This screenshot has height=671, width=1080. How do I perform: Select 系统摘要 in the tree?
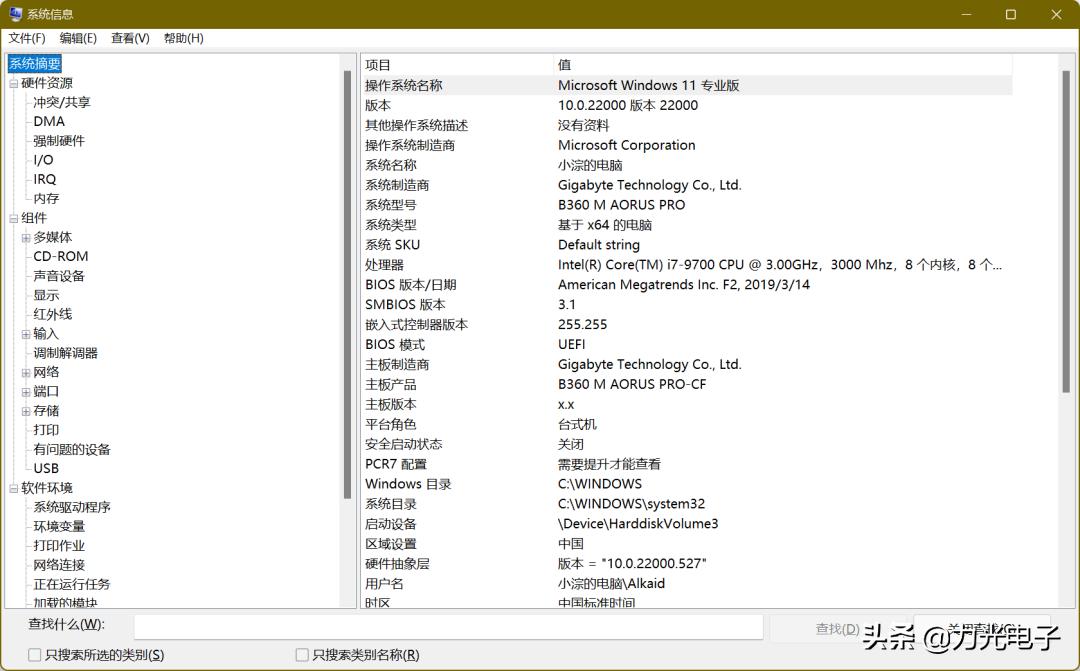[x=34, y=62]
